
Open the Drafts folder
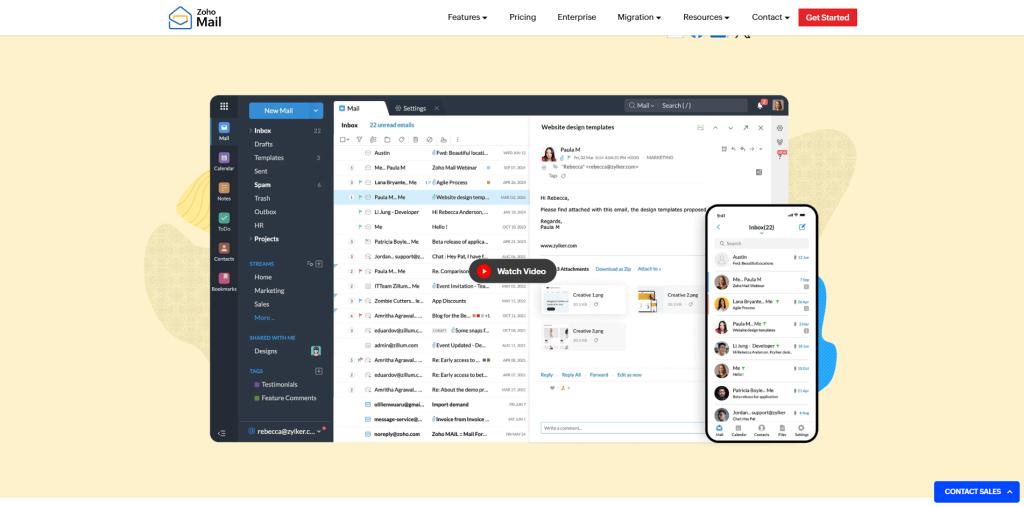[x=264, y=144]
